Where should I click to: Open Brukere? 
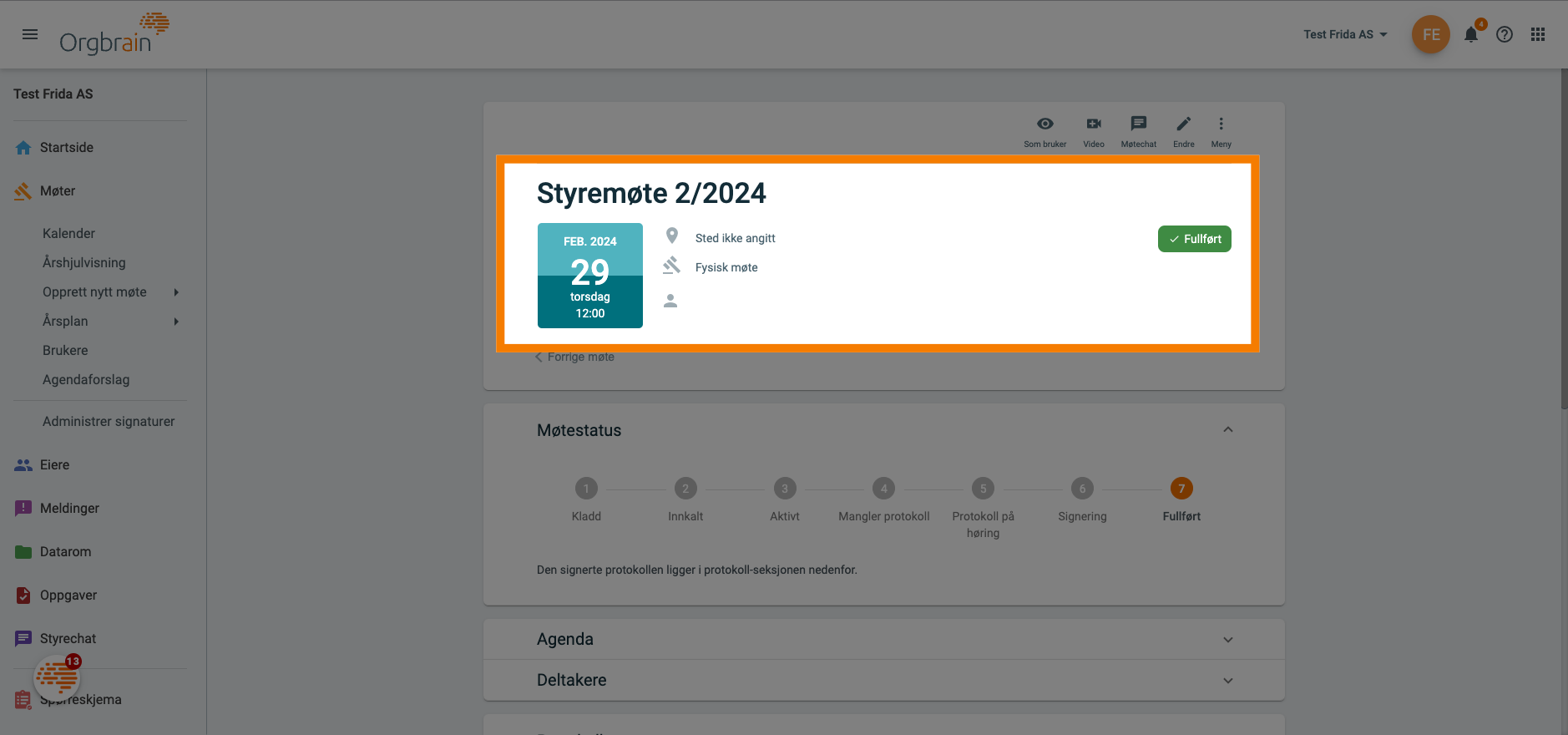[x=65, y=351]
